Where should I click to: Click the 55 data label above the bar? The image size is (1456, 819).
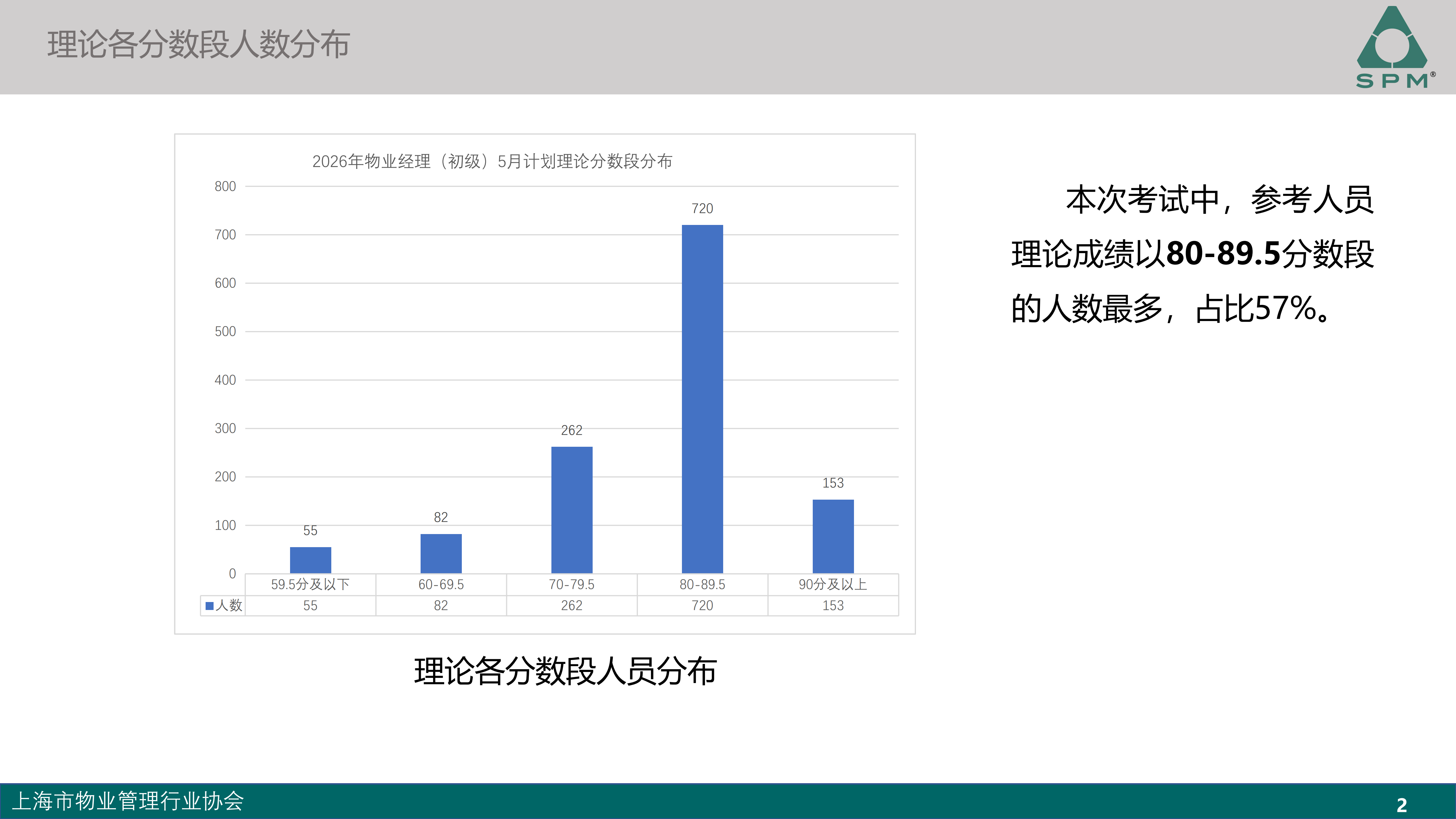click(310, 531)
